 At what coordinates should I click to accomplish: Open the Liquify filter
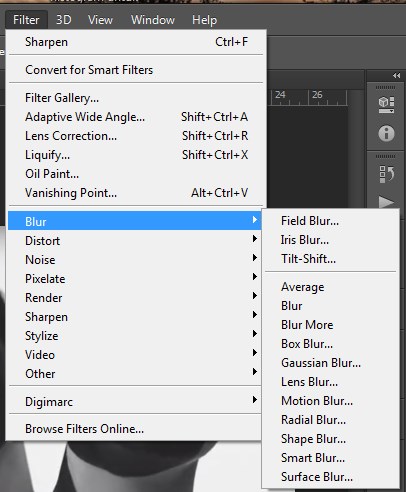click(136, 155)
